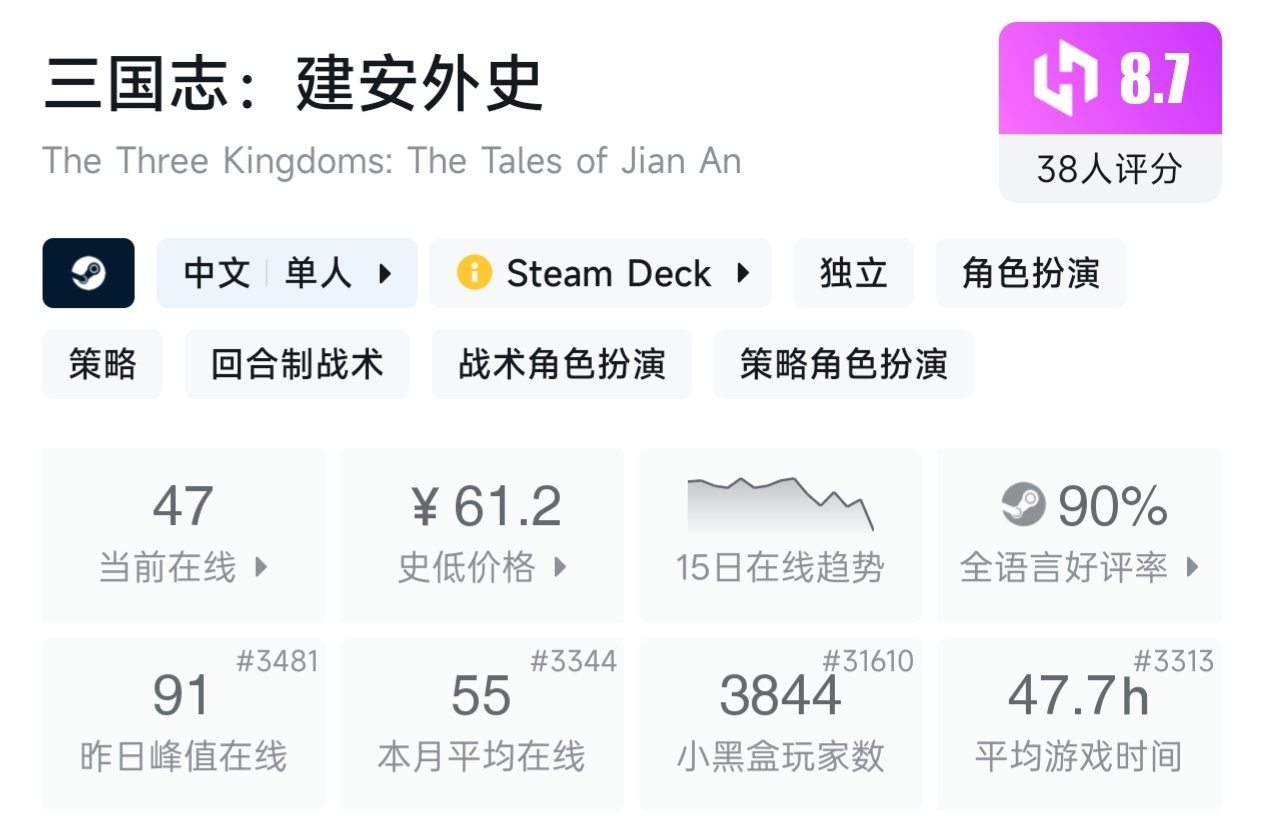
Task: Open 当前在线 details arrow
Action: [262, 568]
